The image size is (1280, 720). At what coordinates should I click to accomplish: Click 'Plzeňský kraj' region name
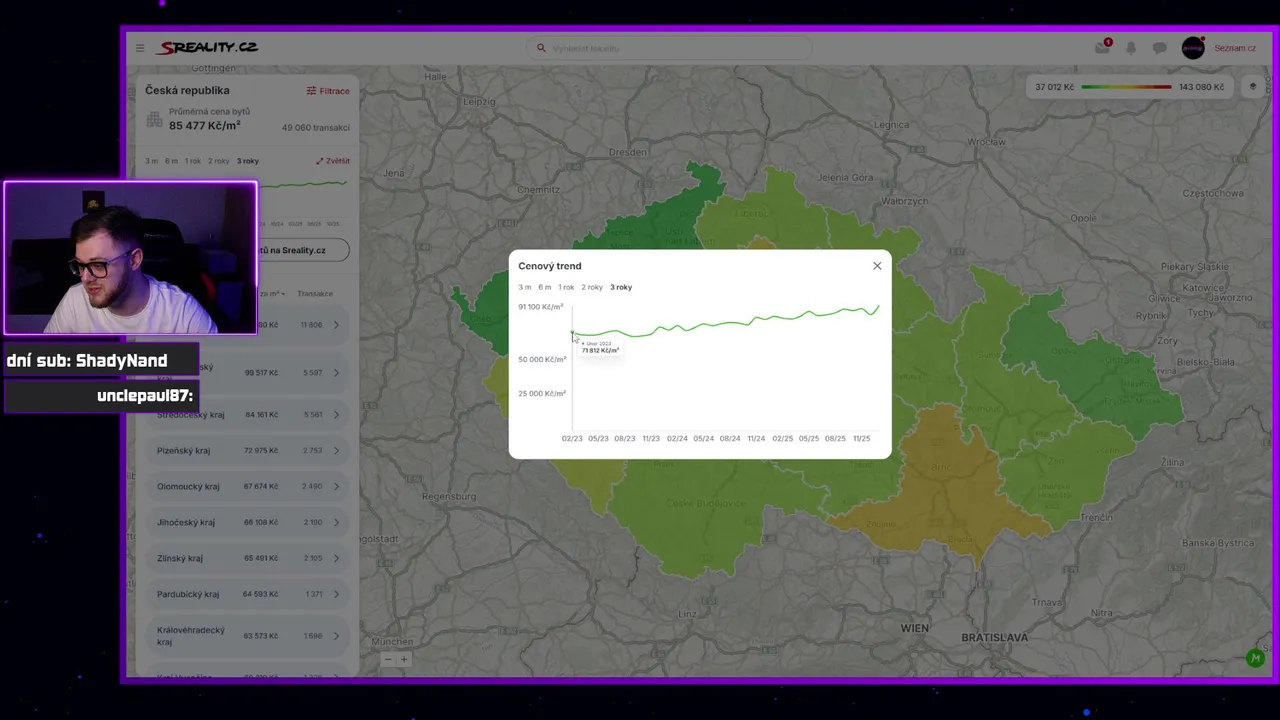(x=183, y=451)
